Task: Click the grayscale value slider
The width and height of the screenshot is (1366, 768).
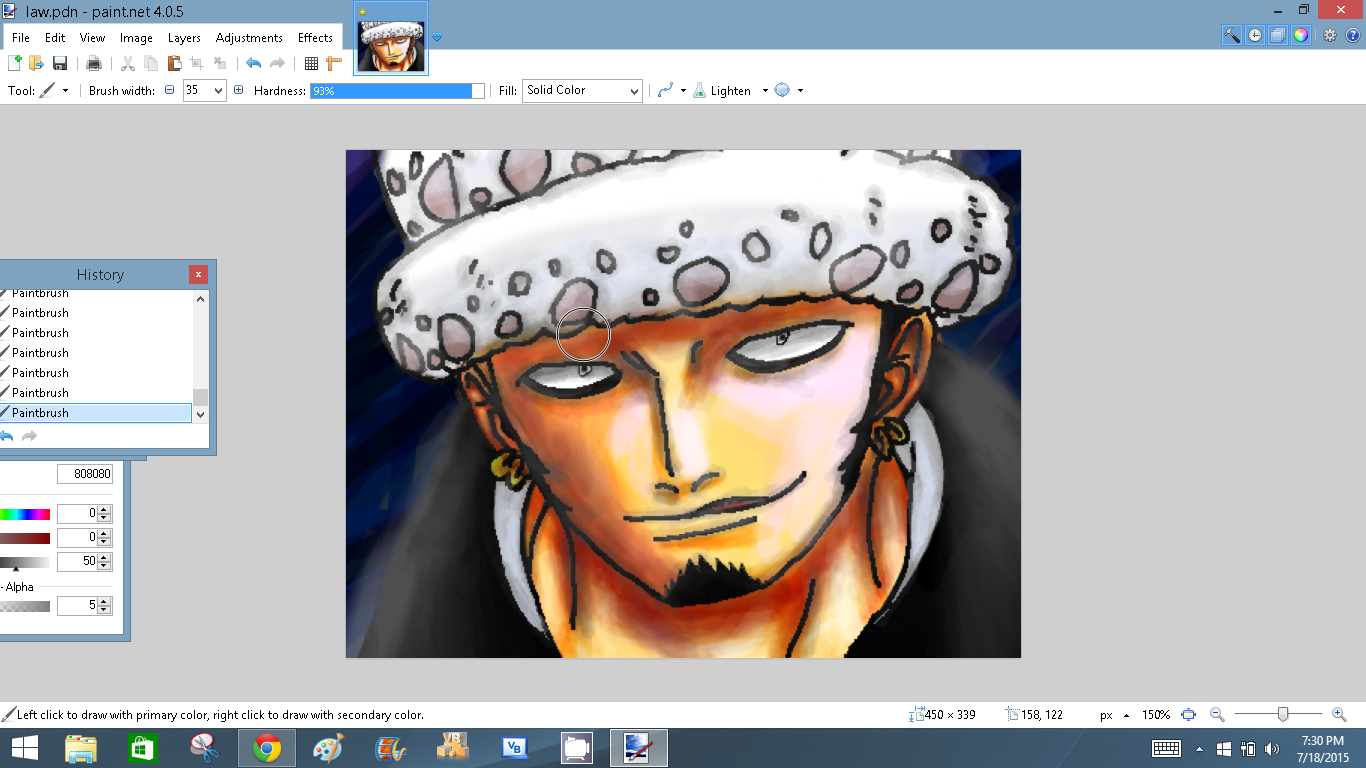Action: pos(25,562)
